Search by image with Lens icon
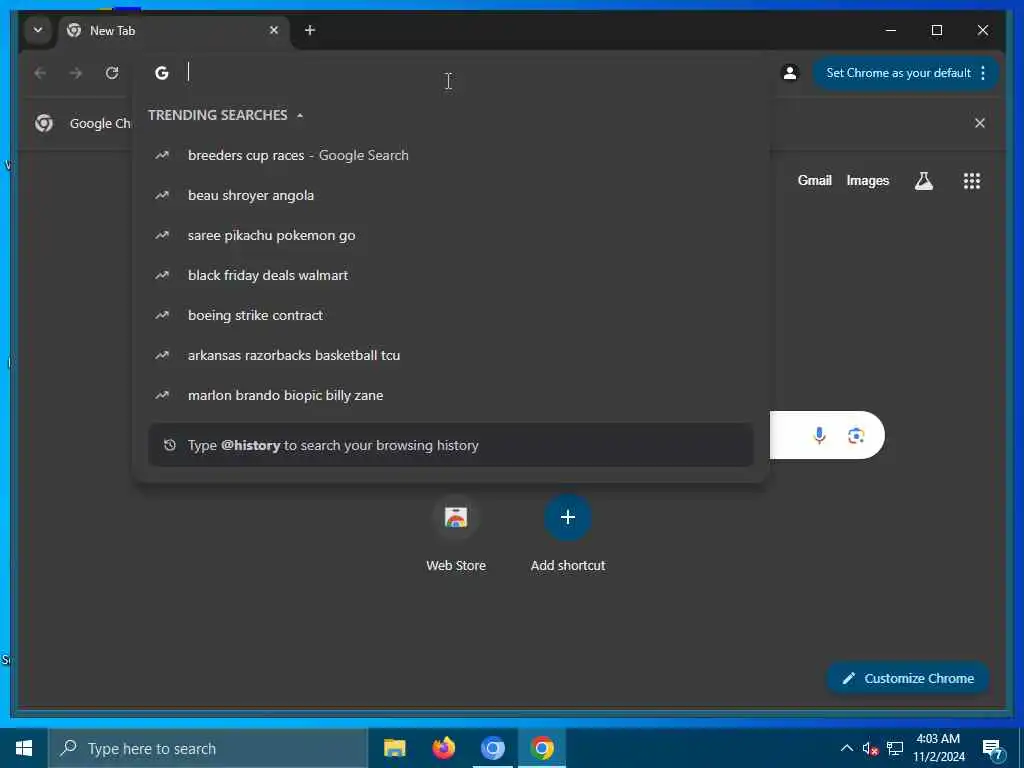Viewport: 1024px width, 768px height. (x=856, y=435)
